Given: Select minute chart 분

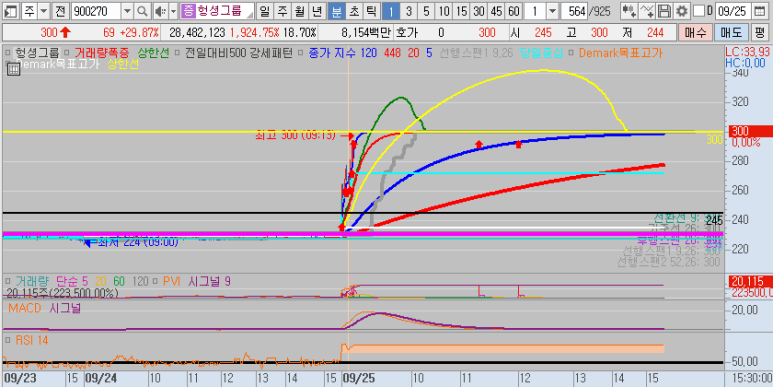Looking at the screenshot, I should tap(336, 10).
